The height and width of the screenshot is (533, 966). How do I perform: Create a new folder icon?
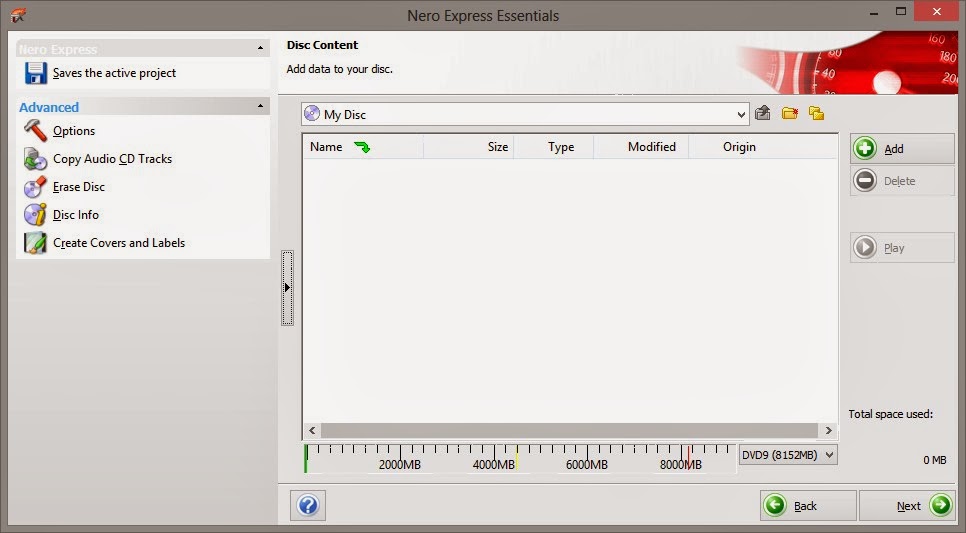coord(790,113)
